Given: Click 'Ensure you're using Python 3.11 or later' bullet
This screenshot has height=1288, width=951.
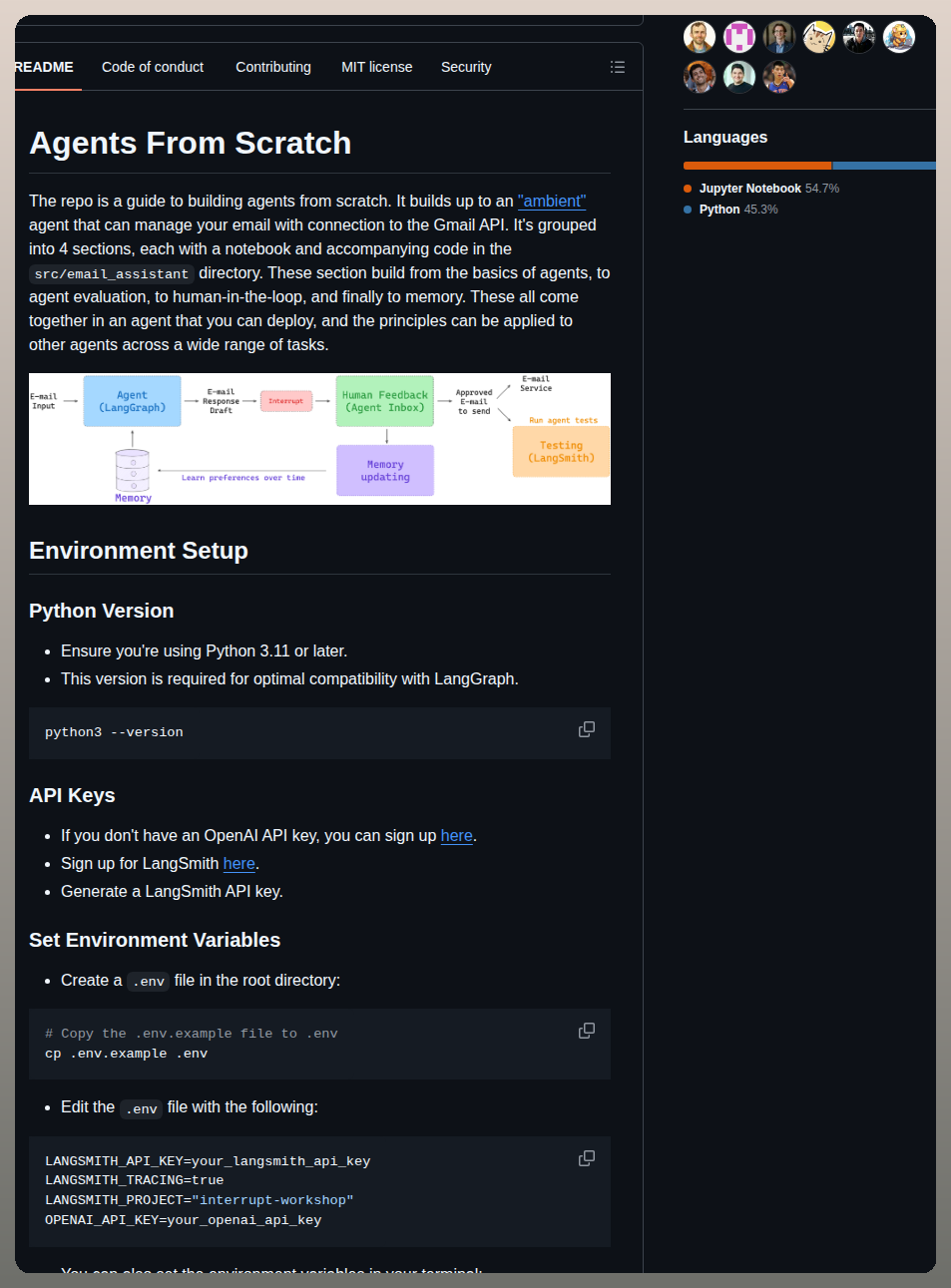Looking at the screenshot, I should 204,650.
